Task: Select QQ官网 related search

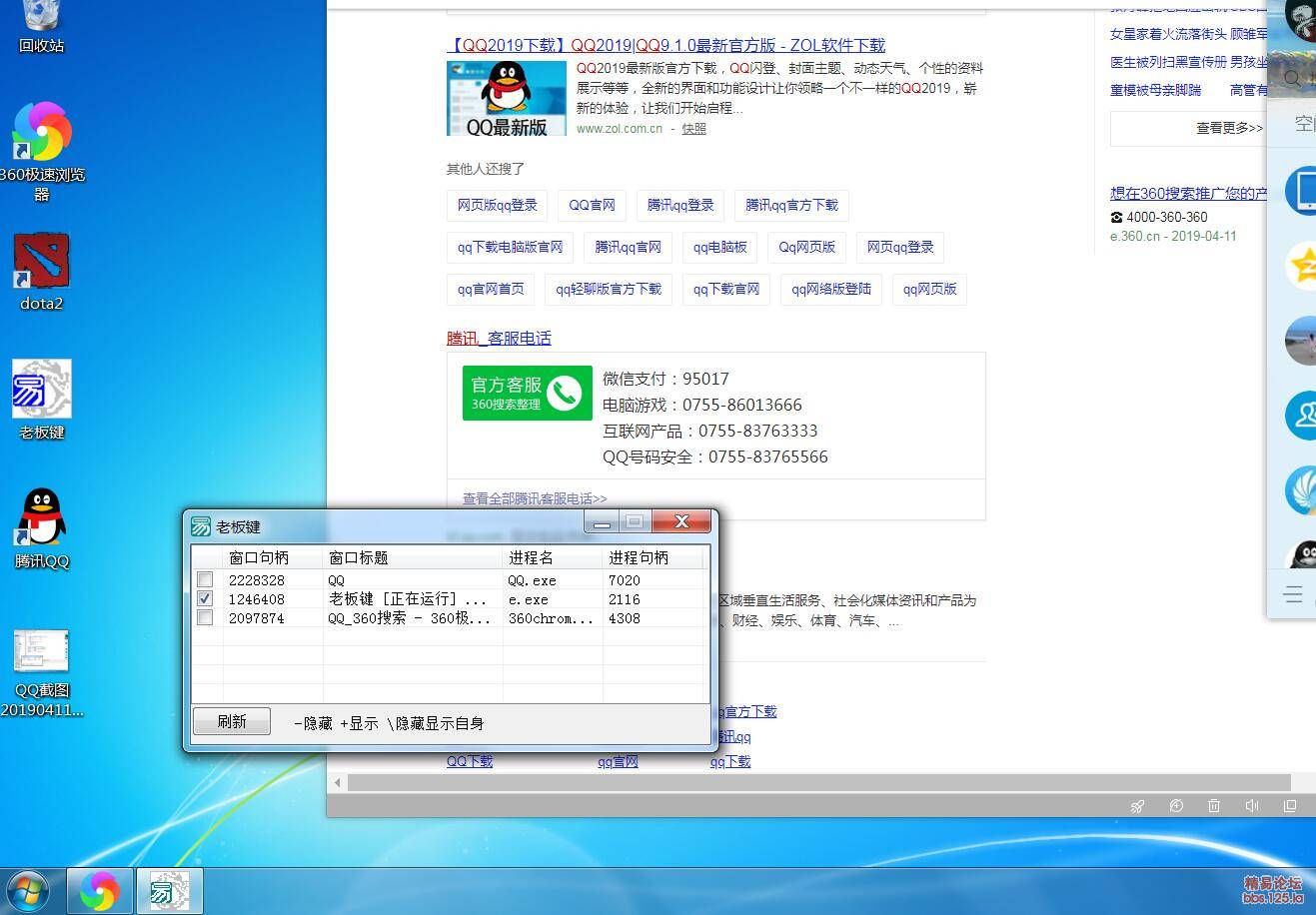Action: pyautogui.click(x=593, y=205)
